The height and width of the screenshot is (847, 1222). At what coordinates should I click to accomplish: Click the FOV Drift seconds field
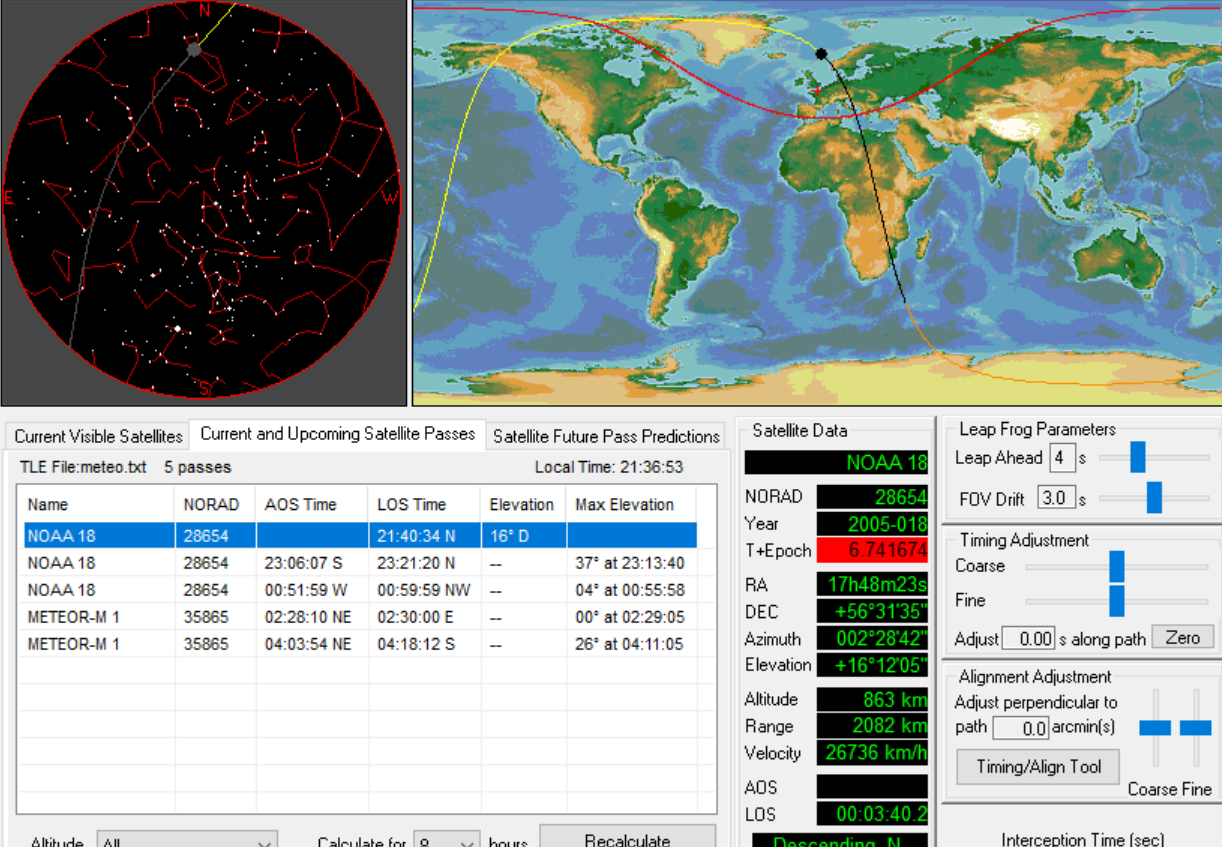click(1054, 497)
